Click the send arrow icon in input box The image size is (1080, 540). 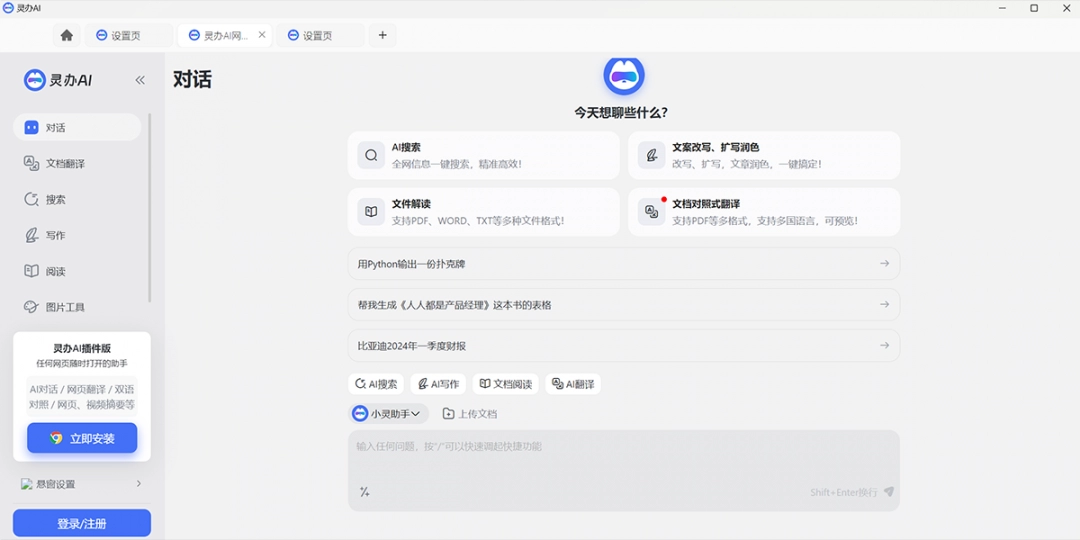pyautogui.click(x=888, y=492)
